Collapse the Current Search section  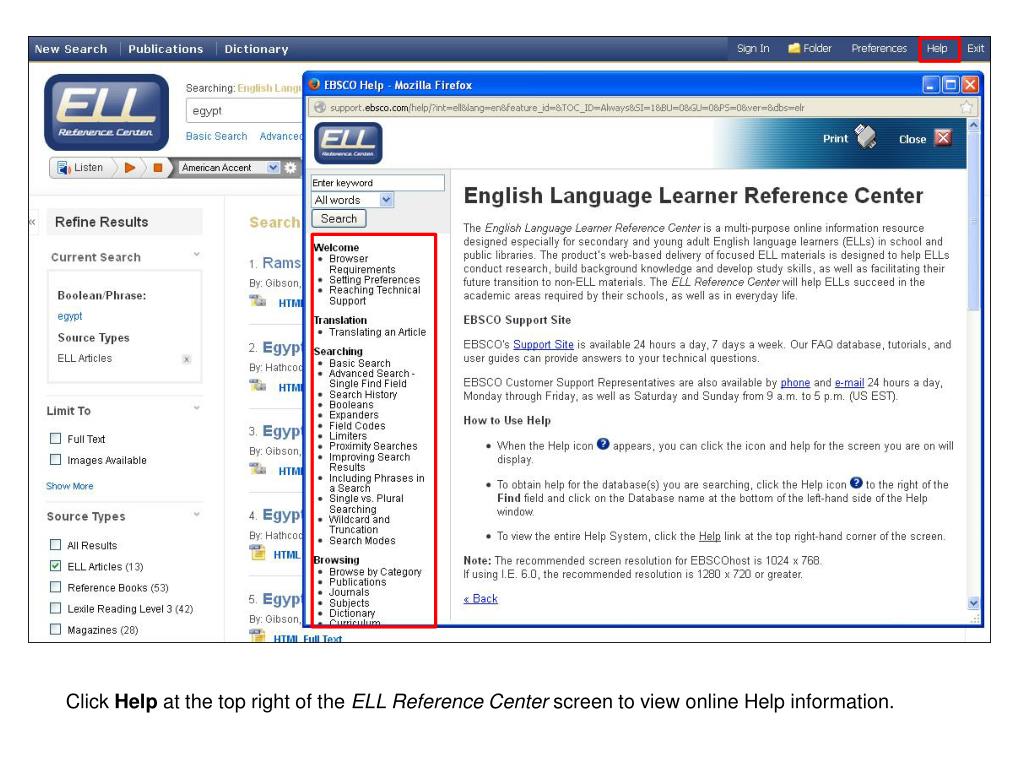197,255
